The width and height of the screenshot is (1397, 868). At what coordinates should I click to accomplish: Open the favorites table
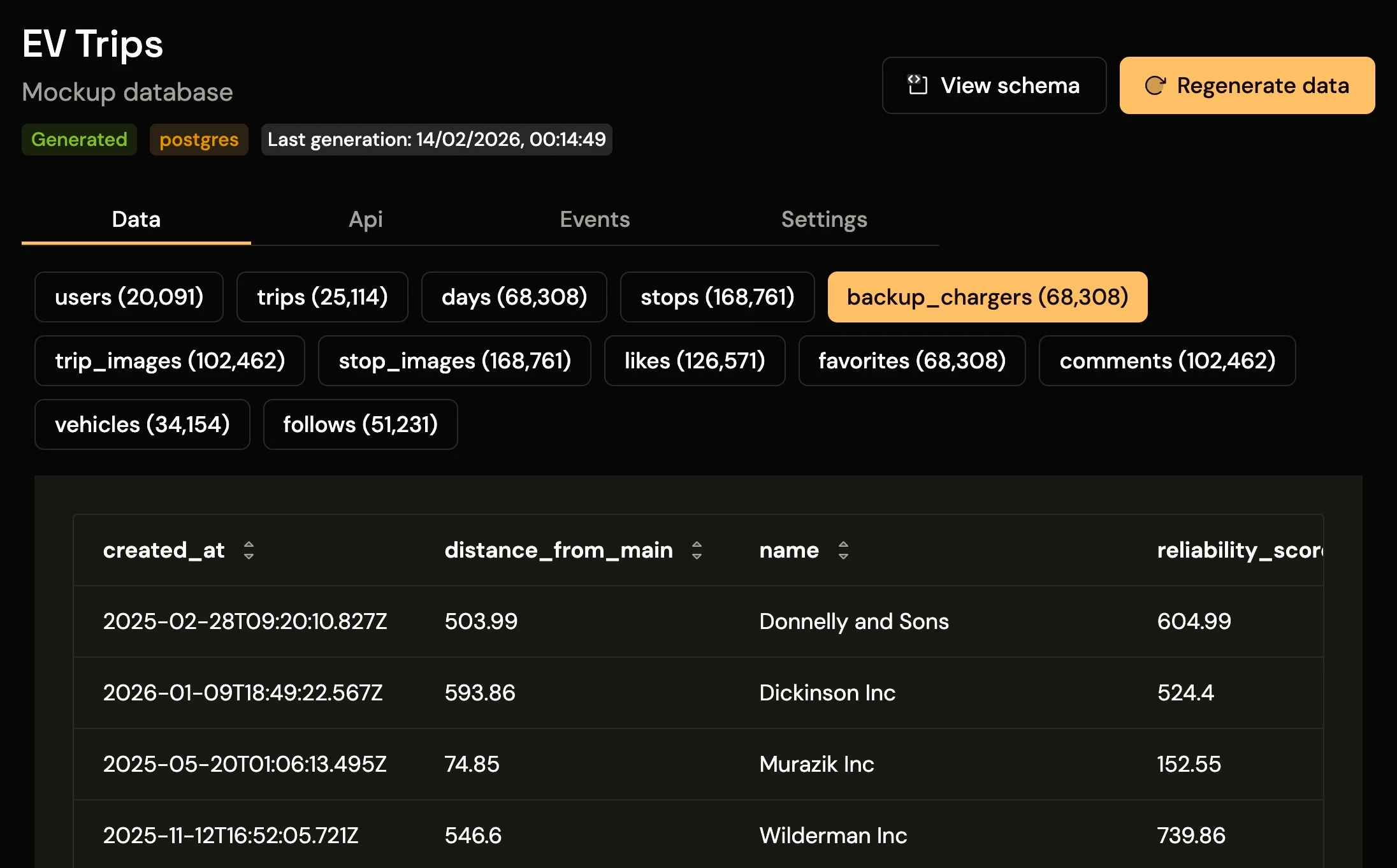click(911, 361)
